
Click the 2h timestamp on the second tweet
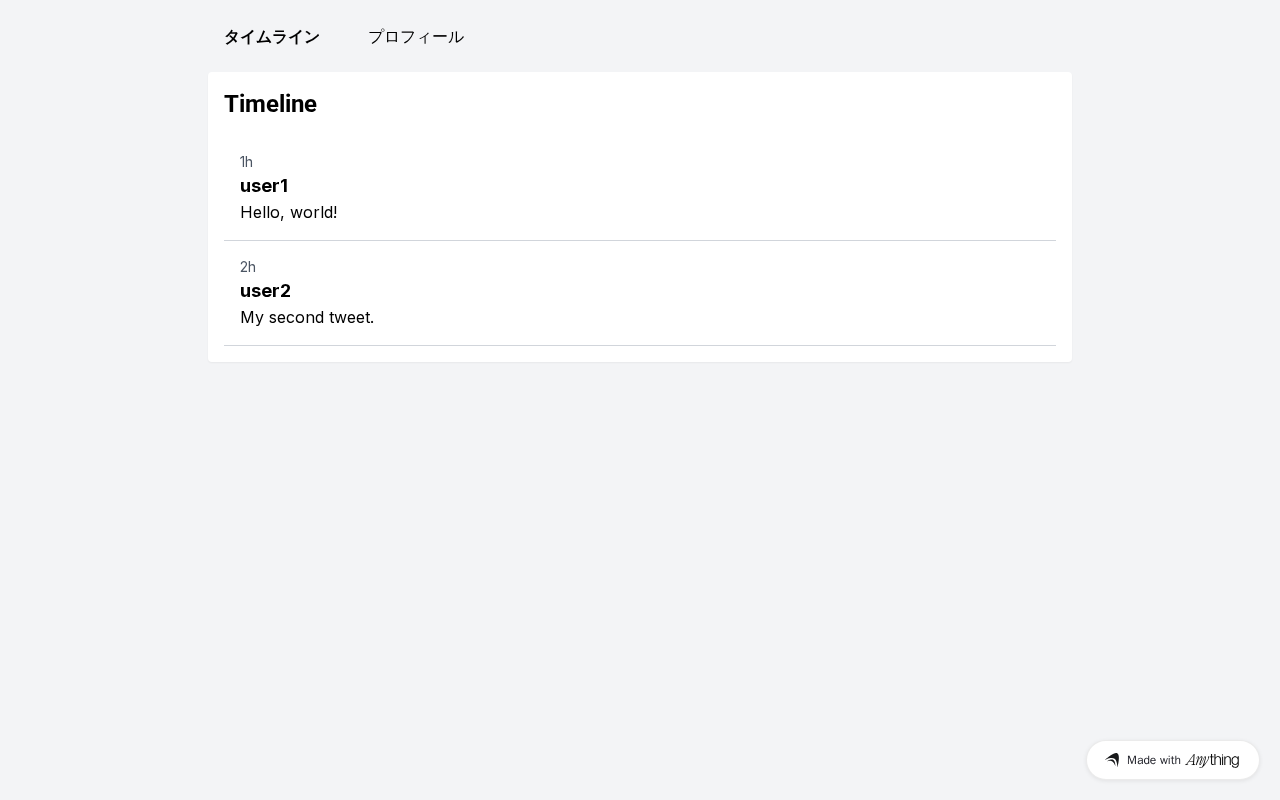coord(248,267)
